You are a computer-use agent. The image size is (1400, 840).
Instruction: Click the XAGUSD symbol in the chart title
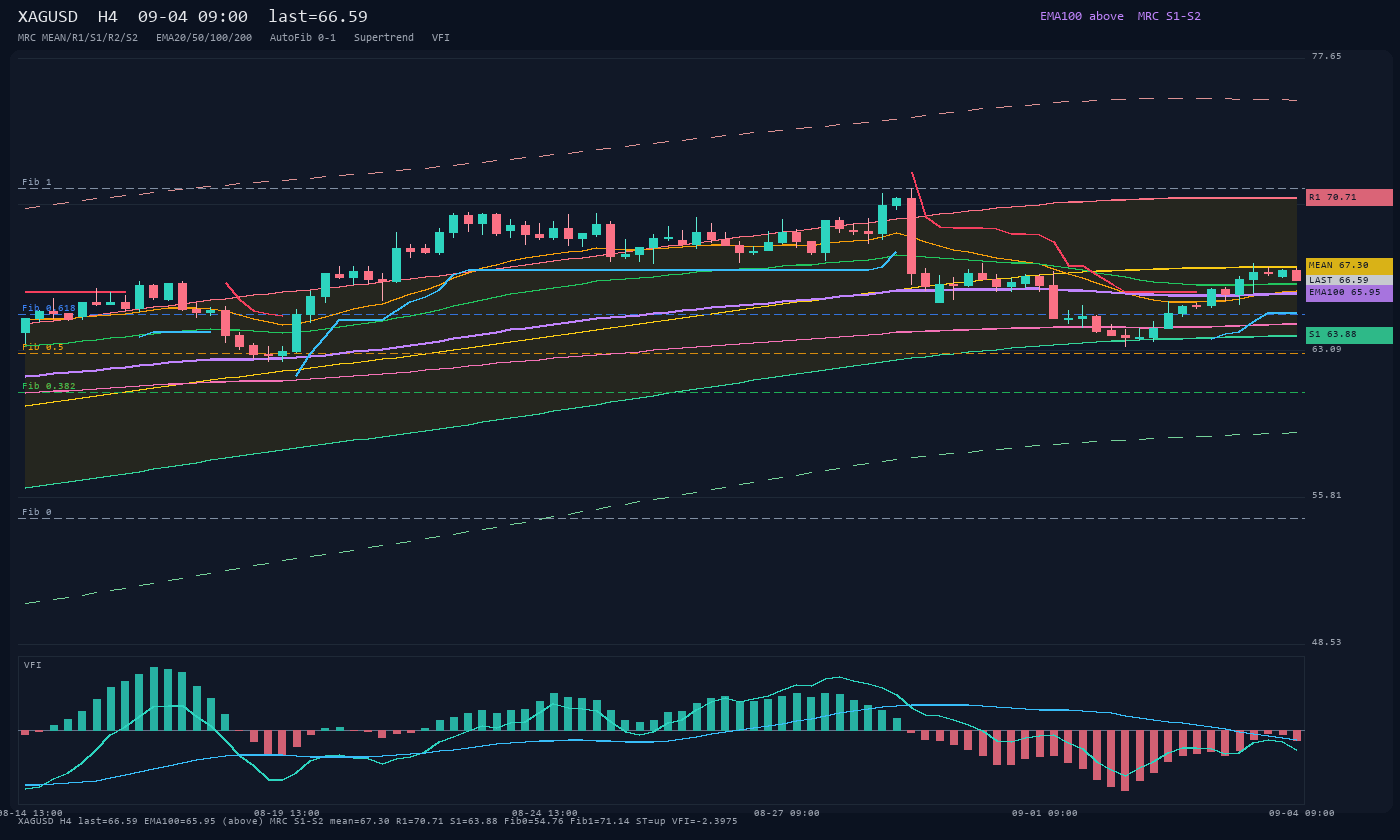click(x=48, y=17)
